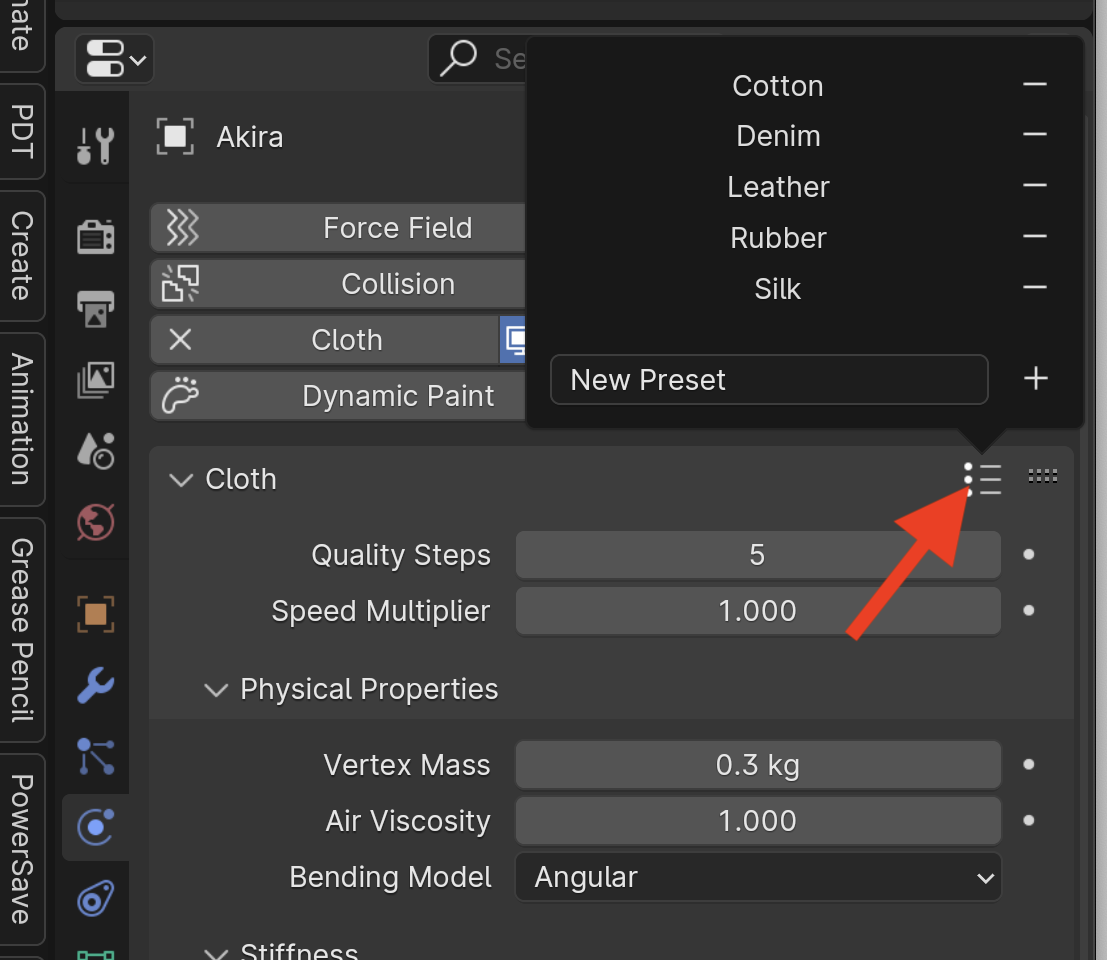
Task: Collapse the Cloth panel
Action: (181, 480)
